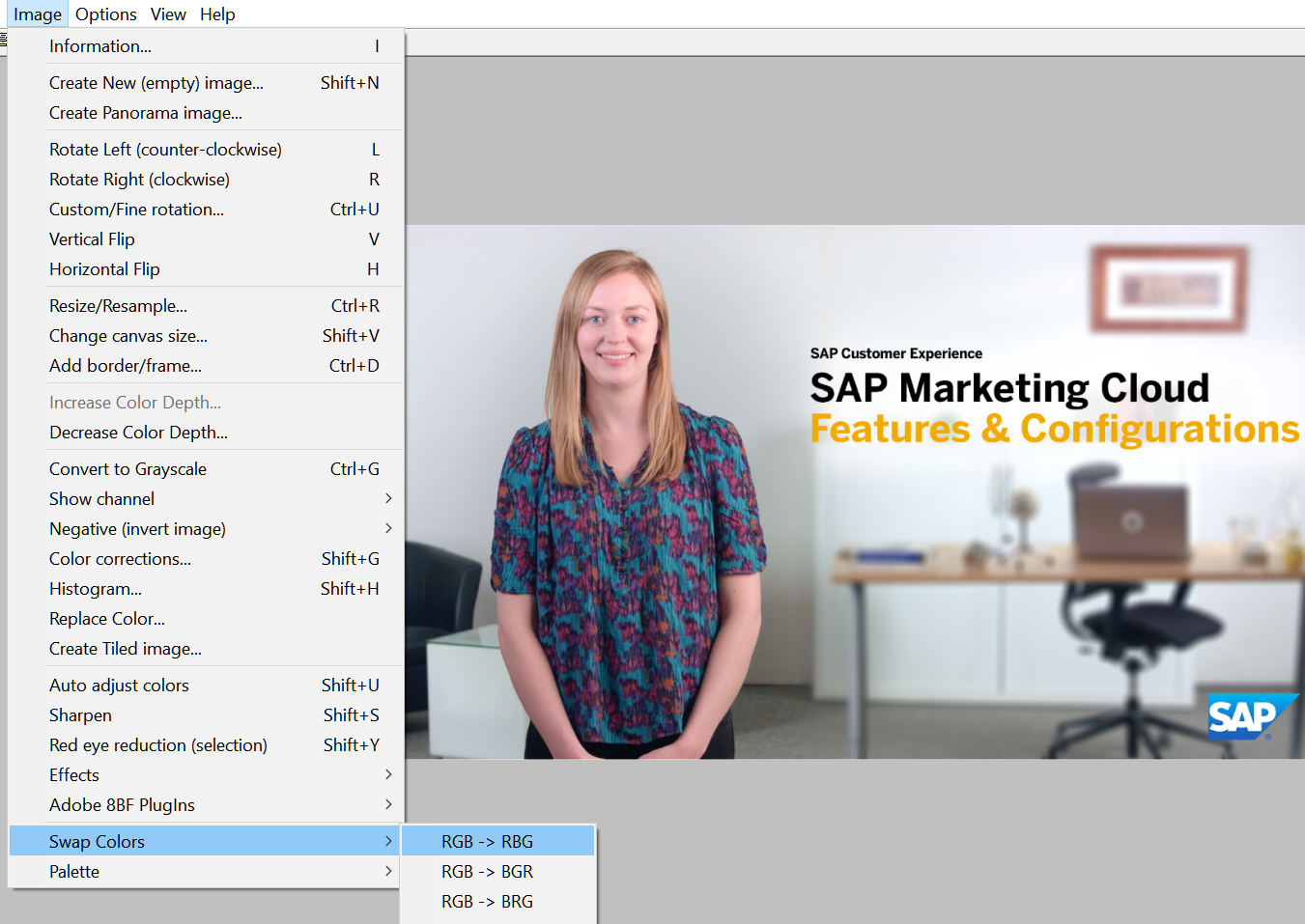This screenshot has height=924, width=1305.
Task: Choose Create New (empty) image...
Action: [x=205, y=83]
